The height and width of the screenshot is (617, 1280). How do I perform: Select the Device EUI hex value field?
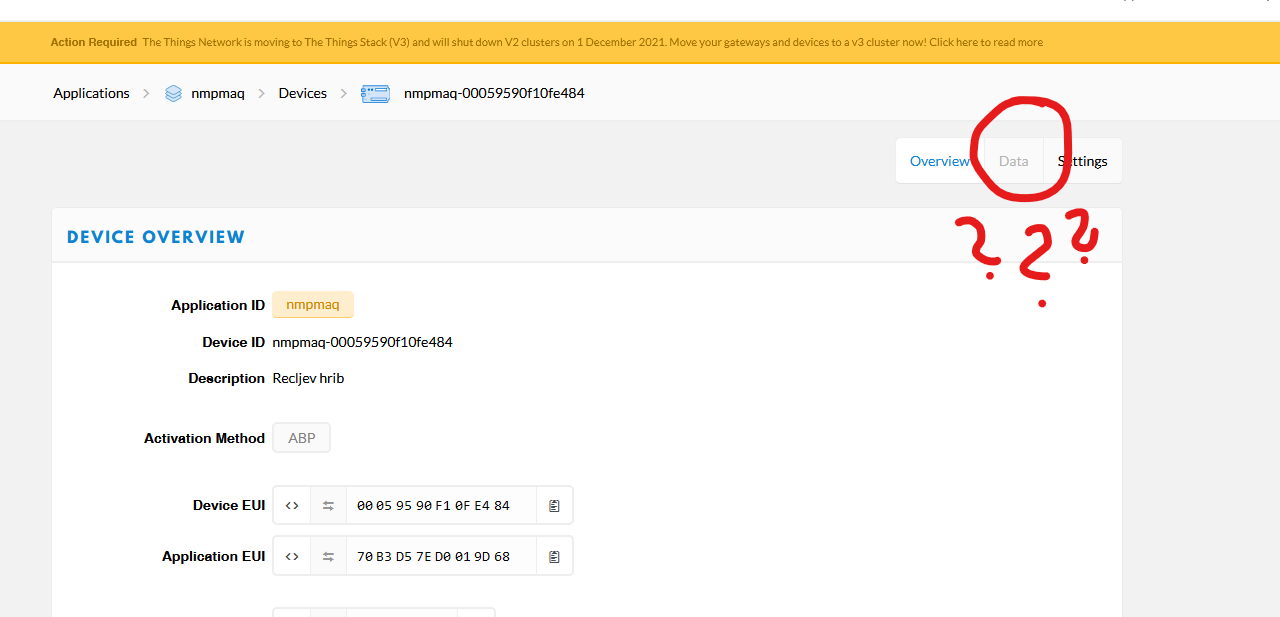440,505
